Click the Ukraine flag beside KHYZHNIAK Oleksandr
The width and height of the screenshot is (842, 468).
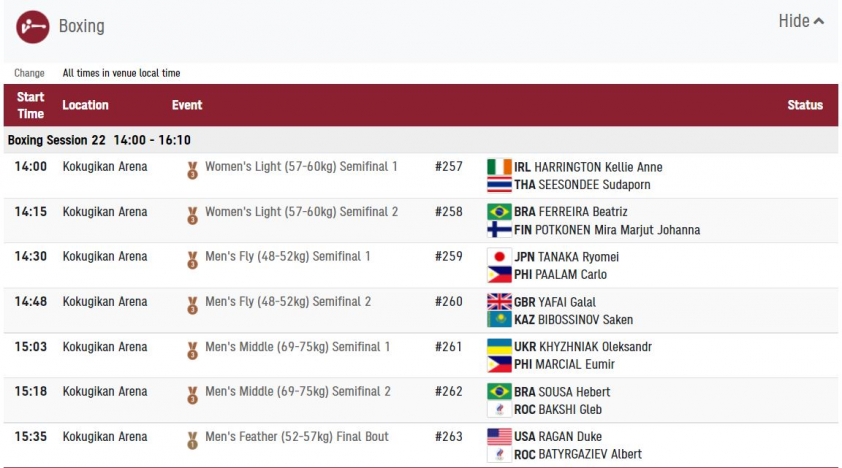[499, 347]
